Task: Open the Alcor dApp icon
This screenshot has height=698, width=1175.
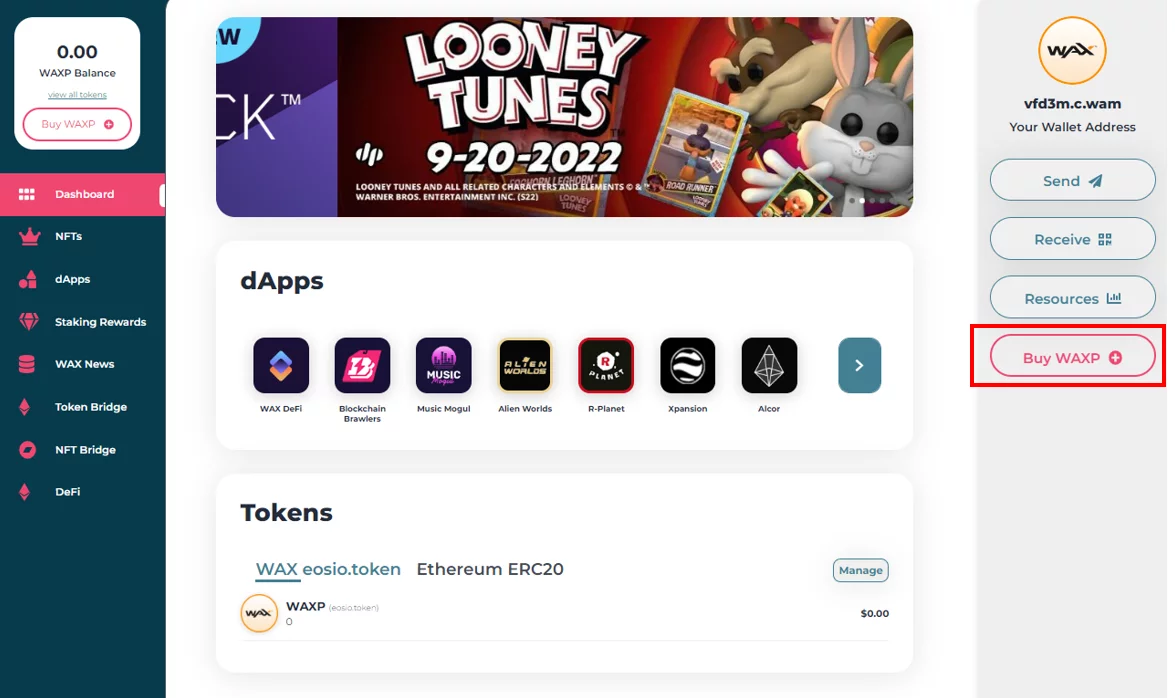Action: pos(769,365)
